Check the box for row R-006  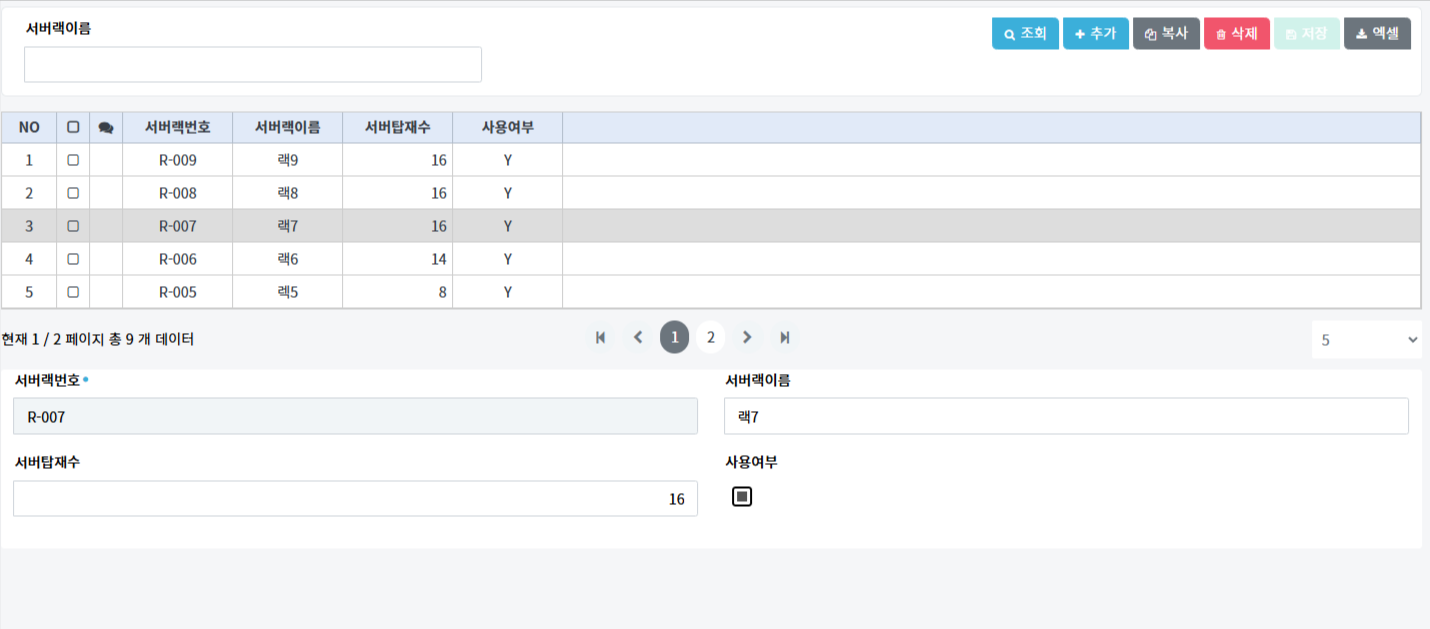(x=73, y=259)
